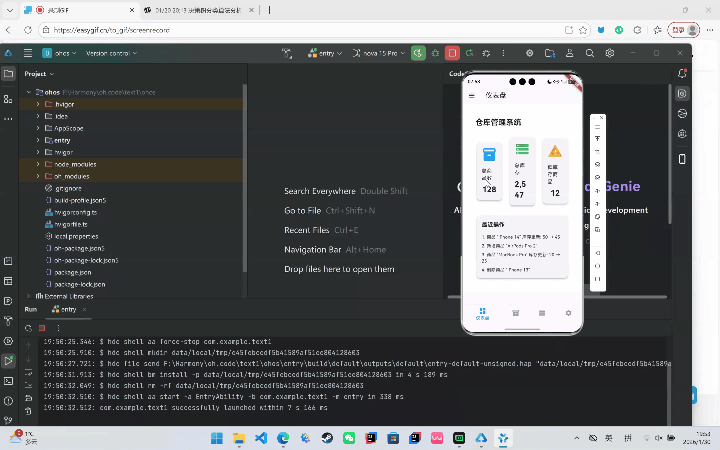This screenshot has width=720, height=450.
Task: Click CodeGenie panel vertical scrollbar
Action: 670,154
